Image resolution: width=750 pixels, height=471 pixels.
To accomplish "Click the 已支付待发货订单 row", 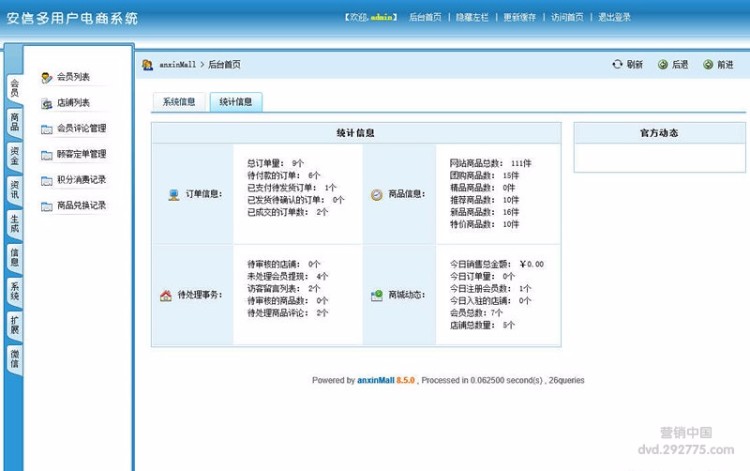I will (291, 187).
